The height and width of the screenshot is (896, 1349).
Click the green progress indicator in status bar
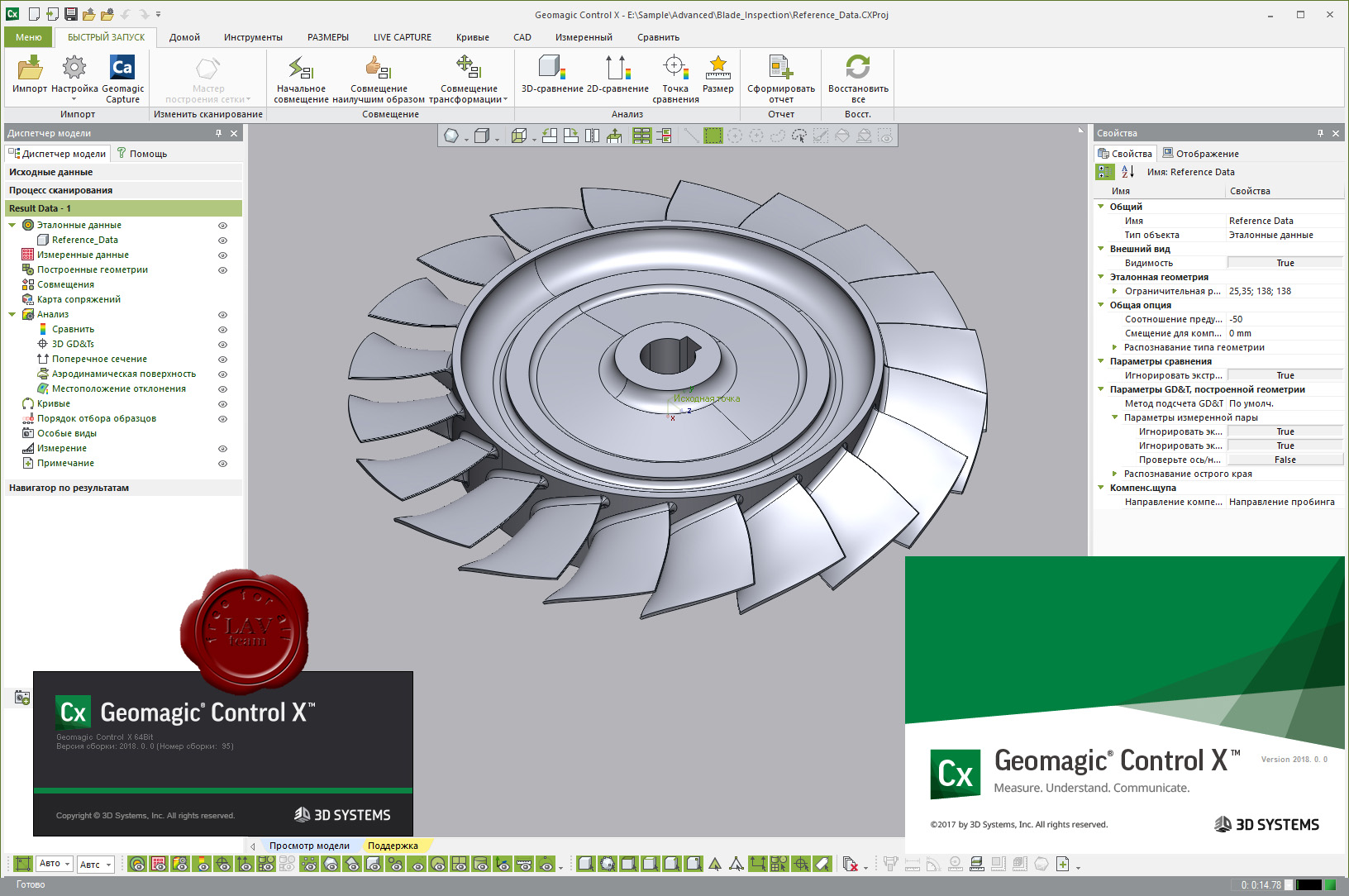1331,884
